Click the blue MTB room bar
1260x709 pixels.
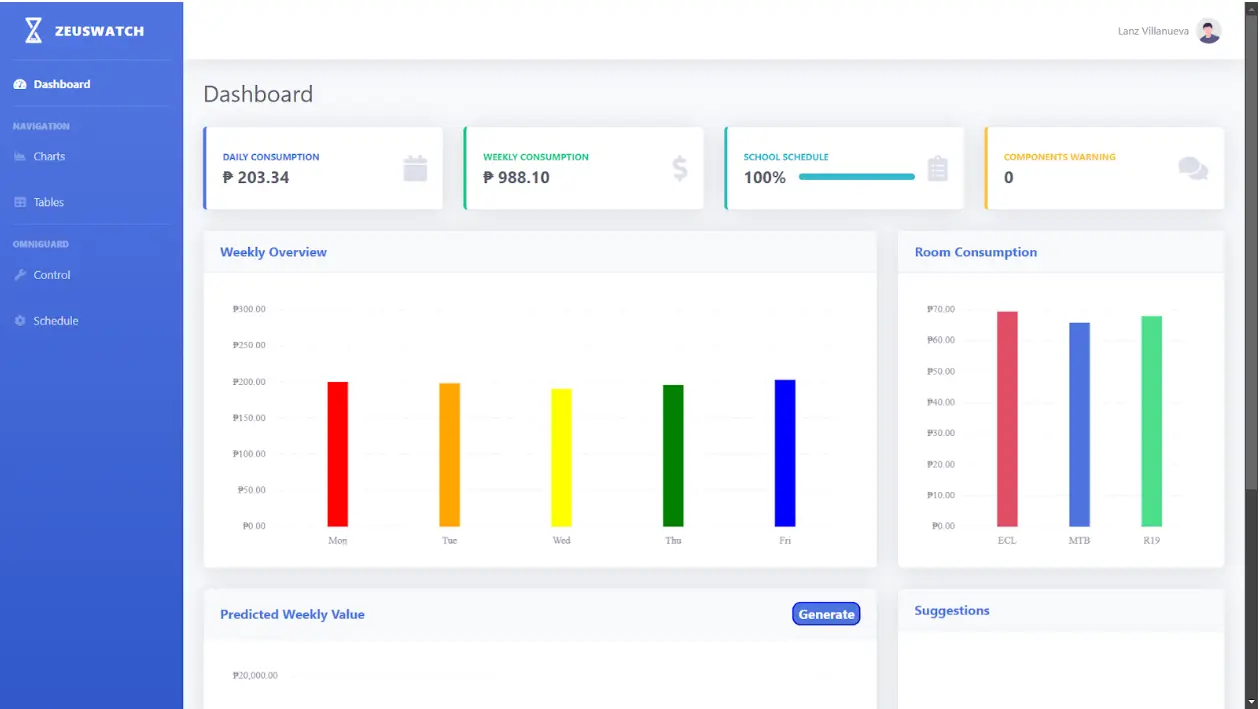(1079, 424)
